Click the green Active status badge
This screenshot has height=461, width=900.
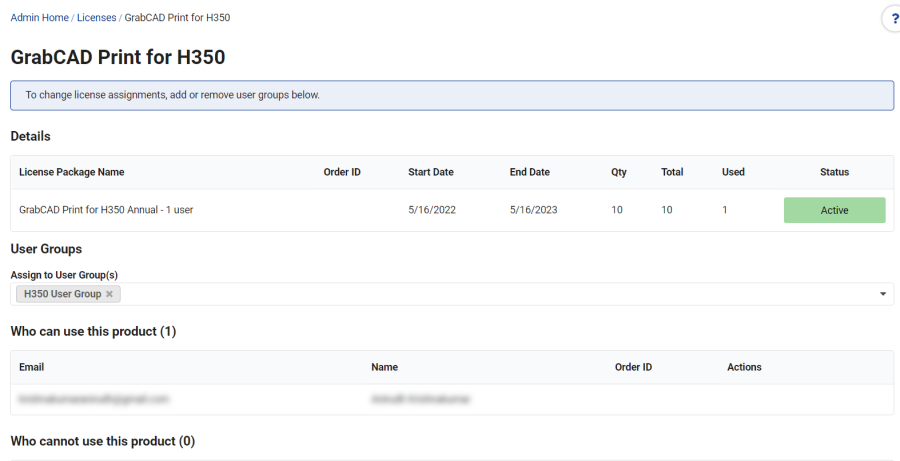834,210
